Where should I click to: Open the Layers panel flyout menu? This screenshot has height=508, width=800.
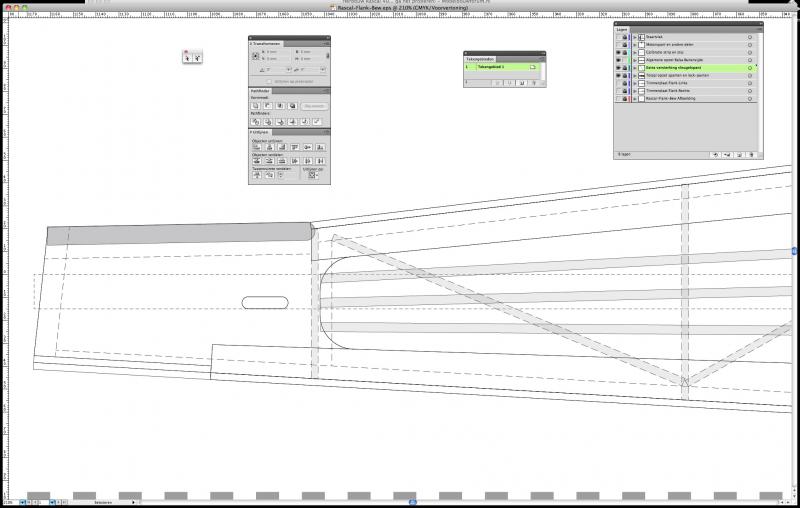click(759, 30)
